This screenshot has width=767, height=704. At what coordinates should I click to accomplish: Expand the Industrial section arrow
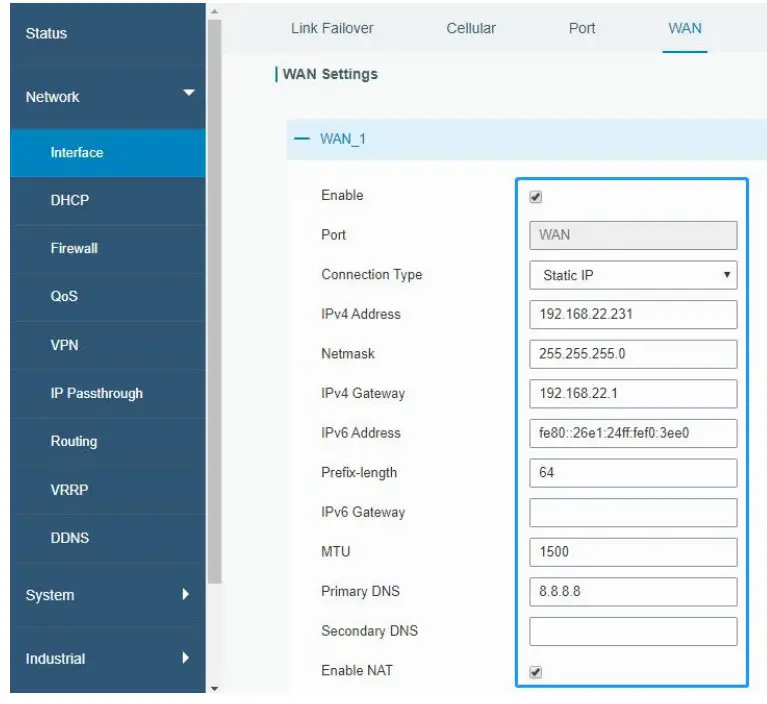pos(185,658)
